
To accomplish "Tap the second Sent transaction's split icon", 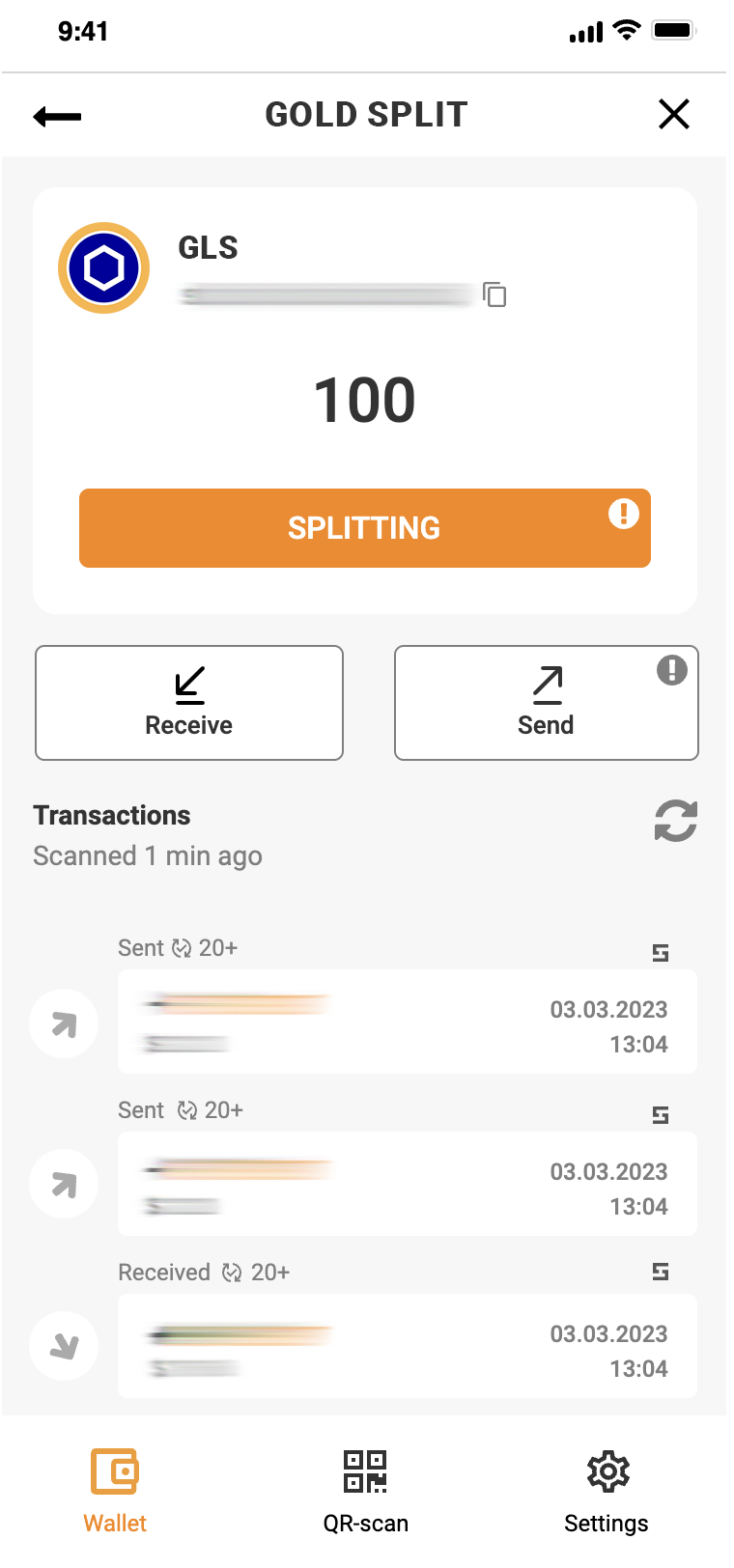I will tap(661, 1115).
